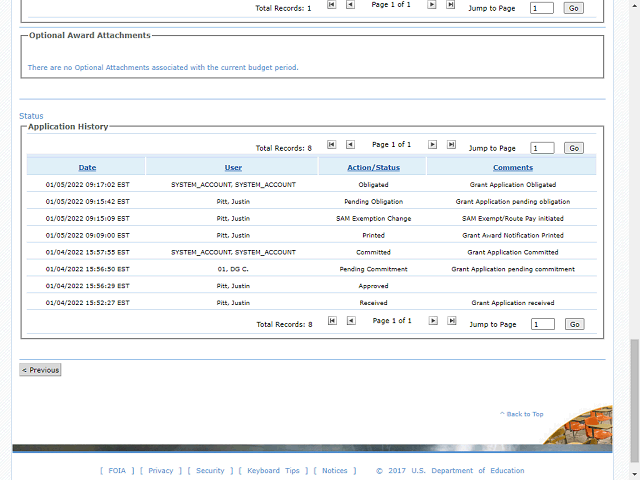Click next-page arrow below Application History table
The image size is (640, 480).
pyautogui.click(x=434, y=321)
